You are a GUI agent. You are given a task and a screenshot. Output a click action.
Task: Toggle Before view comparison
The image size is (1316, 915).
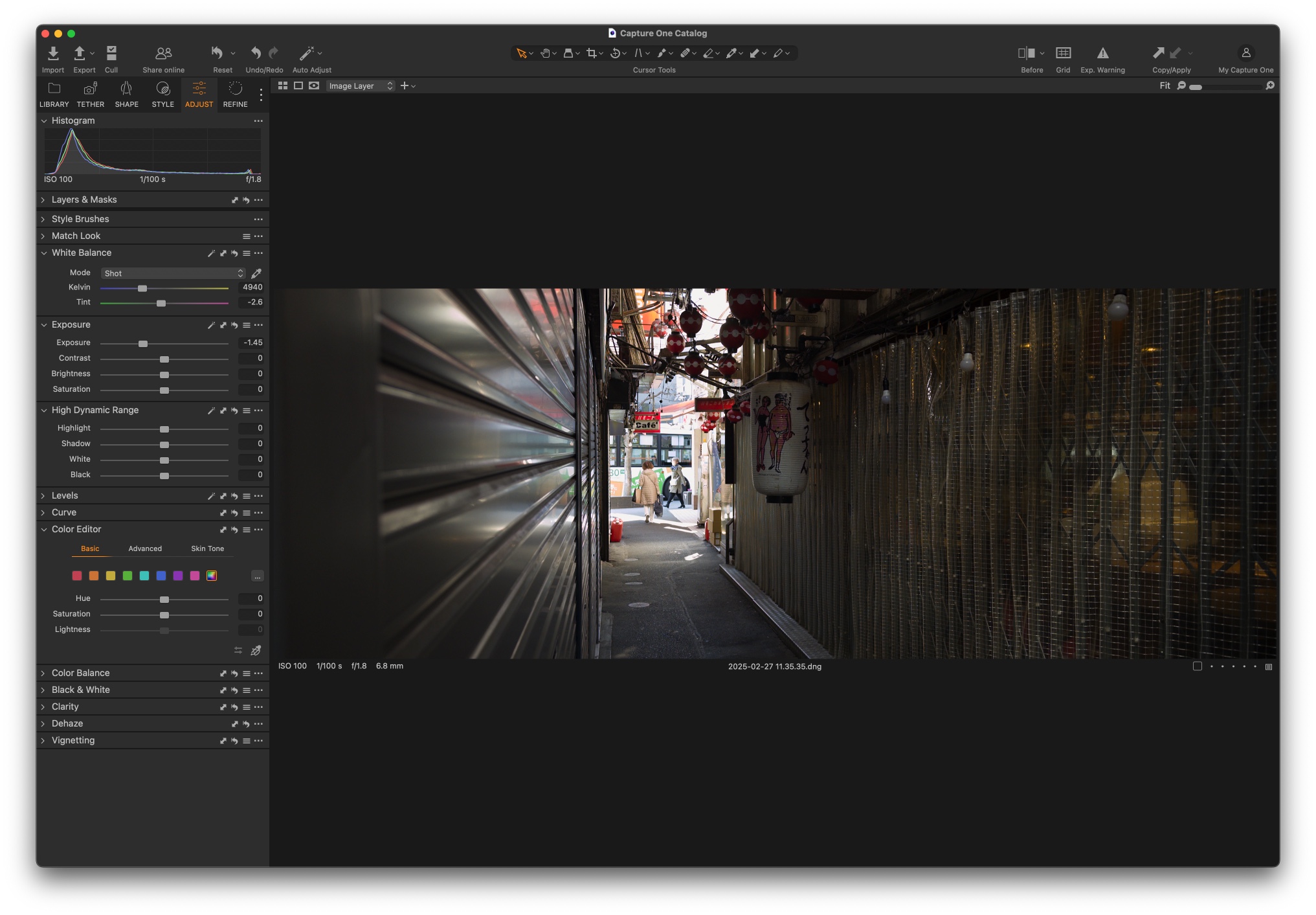click(1026, 53)
